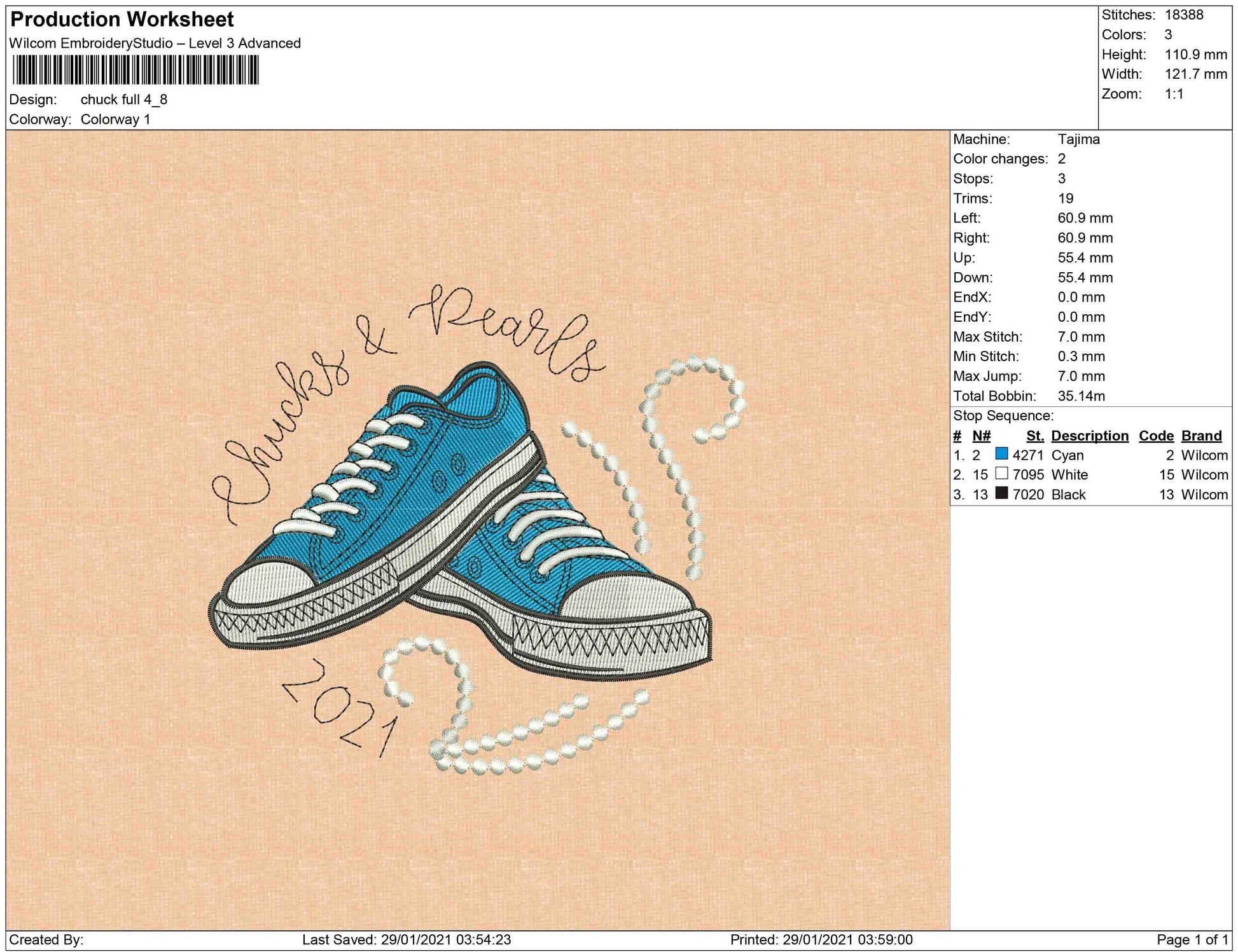Screen dimensions: 1238x952
Task: Select the Cyan thread row text
Action: 1067,455
